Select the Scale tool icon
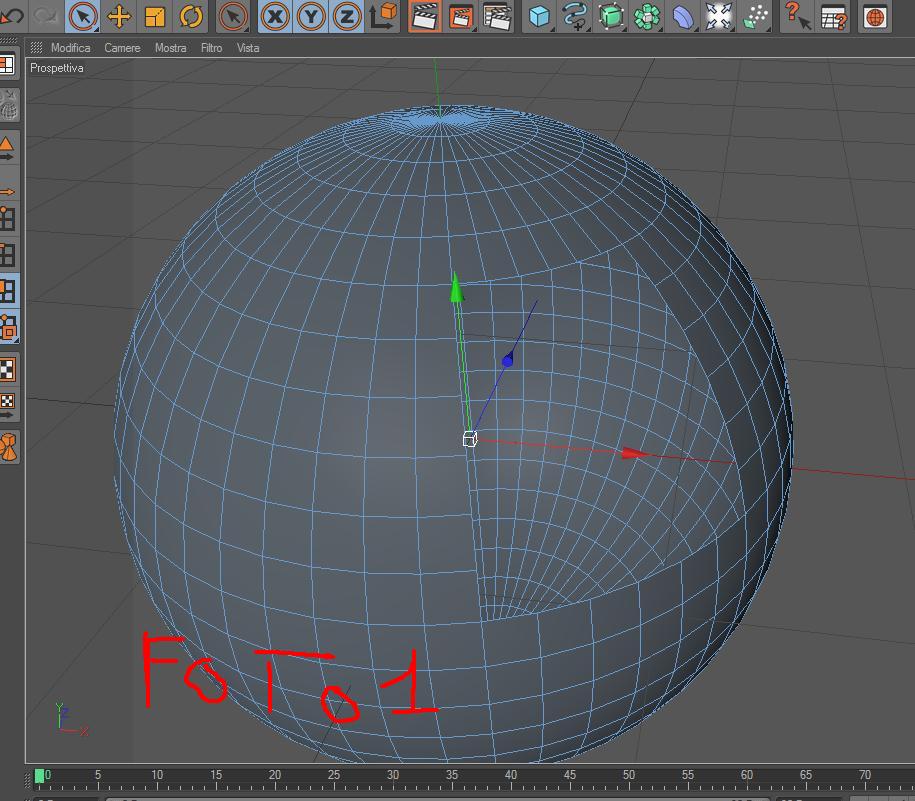The width and height of the screenshot is (915, 801). (155, 16)
